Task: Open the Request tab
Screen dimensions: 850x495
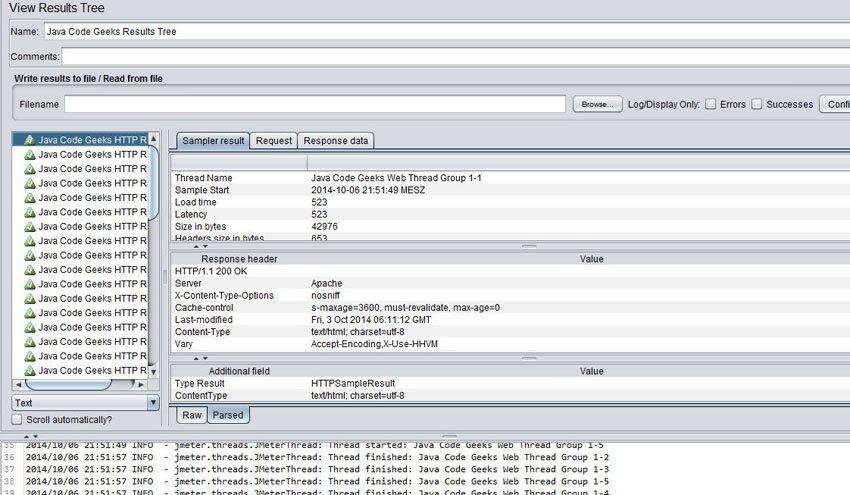Action: 274,141
